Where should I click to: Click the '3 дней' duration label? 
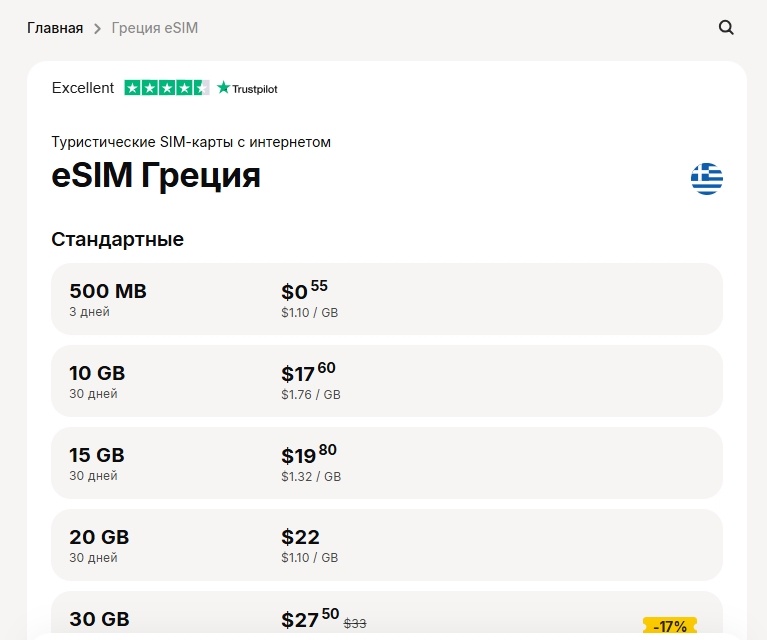(90, 312)
